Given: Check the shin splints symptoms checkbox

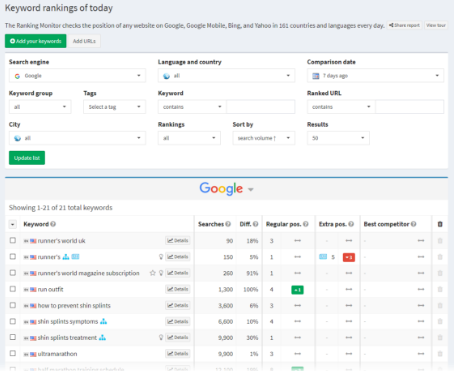Looking at the screenshot, I should coord(13,321).
